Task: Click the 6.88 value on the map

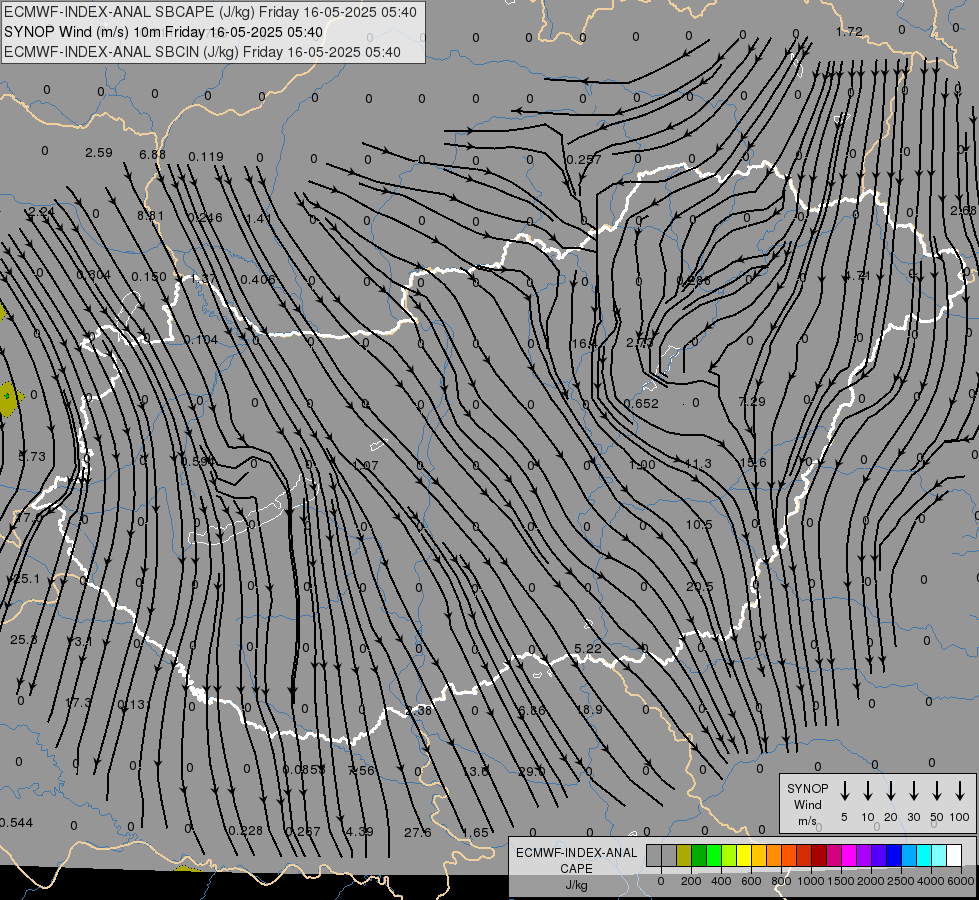Action: [x=152, y=154]
